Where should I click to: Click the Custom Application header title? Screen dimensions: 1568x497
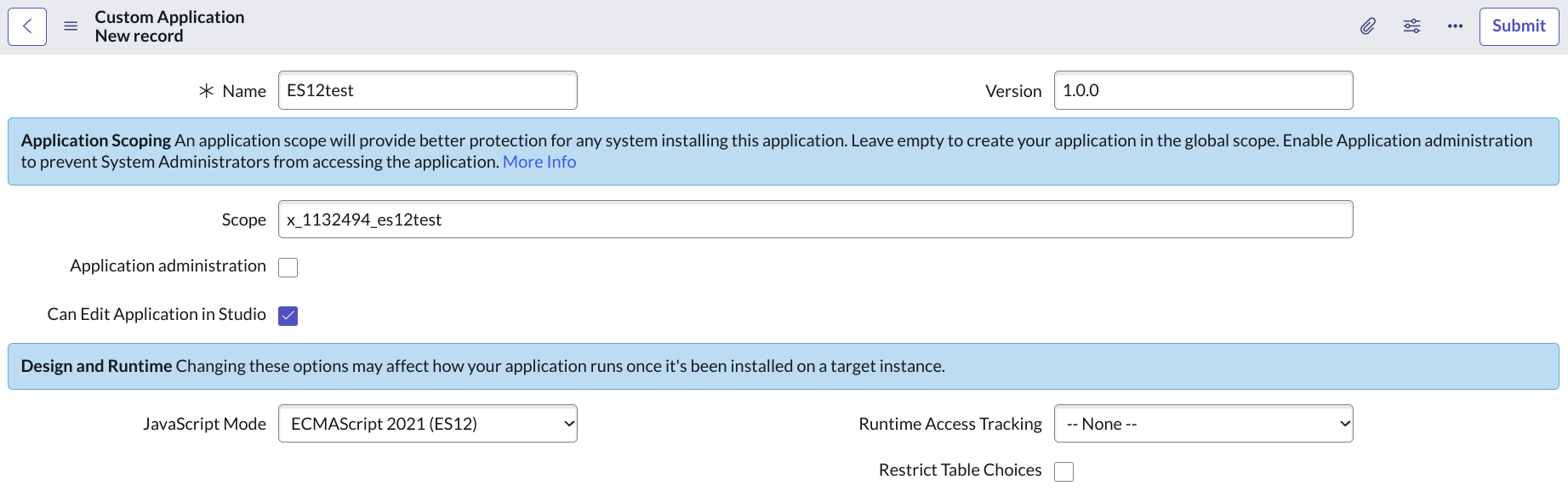click(x=169, y=17)
